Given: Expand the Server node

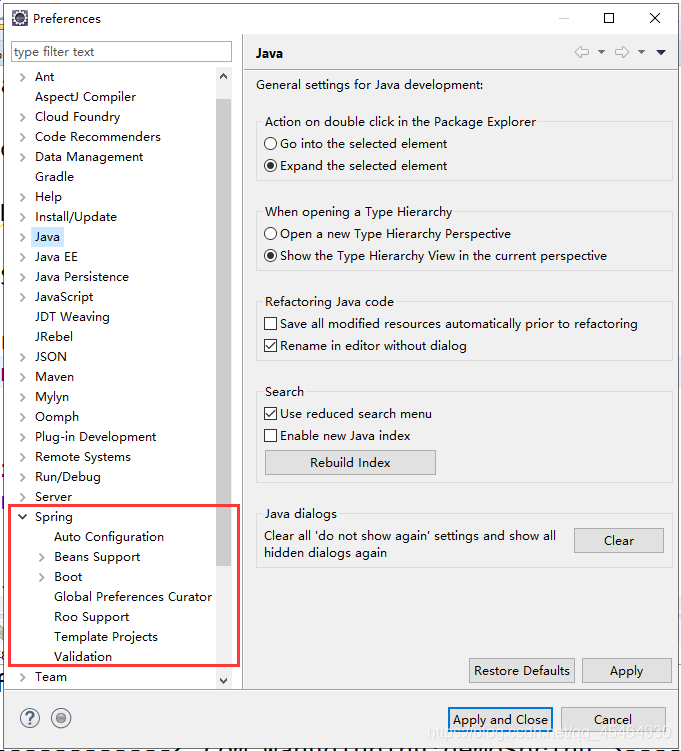Looking at the screenshot, I should (x=23, y=497).
